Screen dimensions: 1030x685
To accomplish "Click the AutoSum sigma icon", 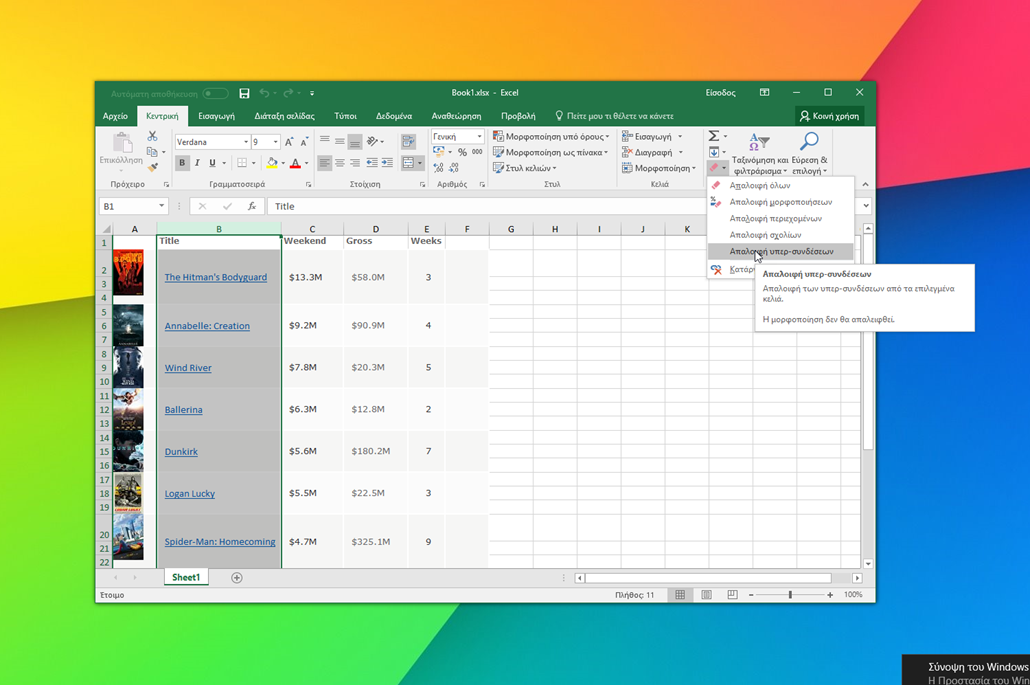I will coord(714,136).
